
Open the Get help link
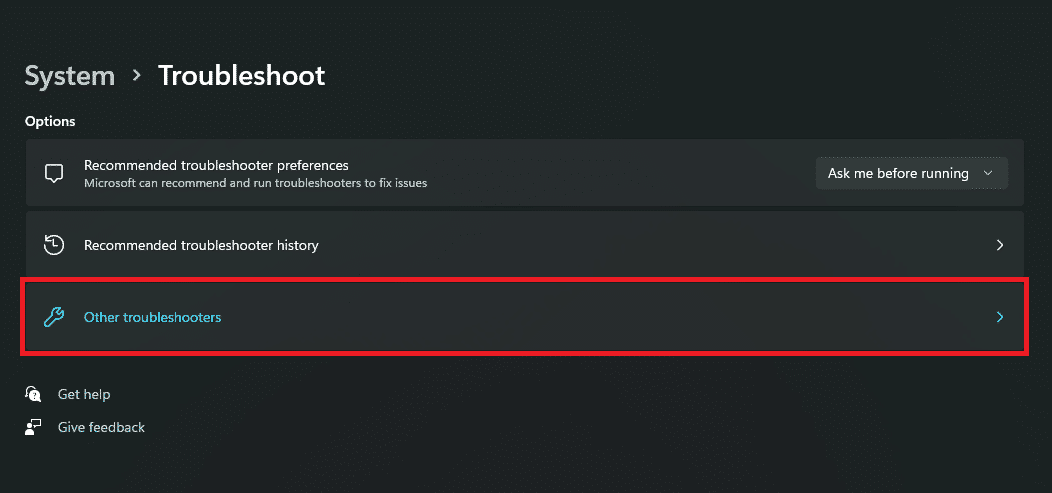coord(84,394)
